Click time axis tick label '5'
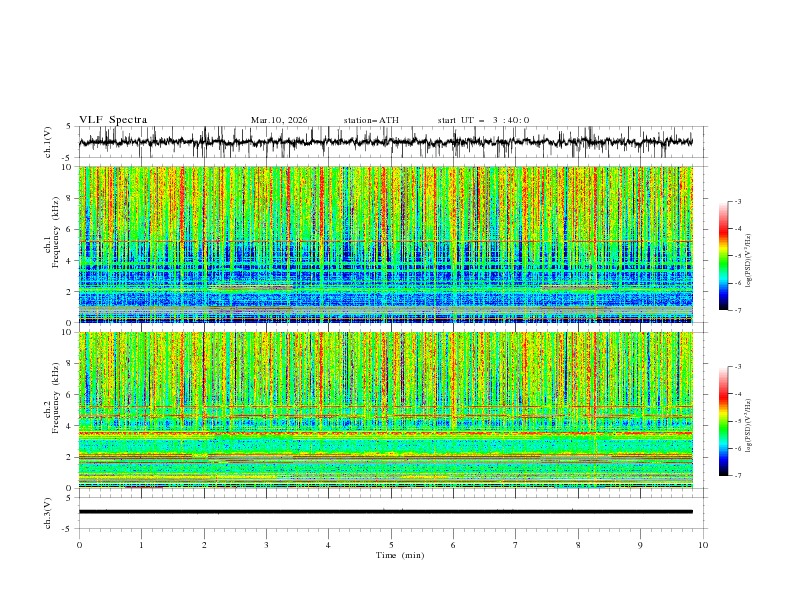Viewport: 792px width, 612px height. click(x=391, y=545)
